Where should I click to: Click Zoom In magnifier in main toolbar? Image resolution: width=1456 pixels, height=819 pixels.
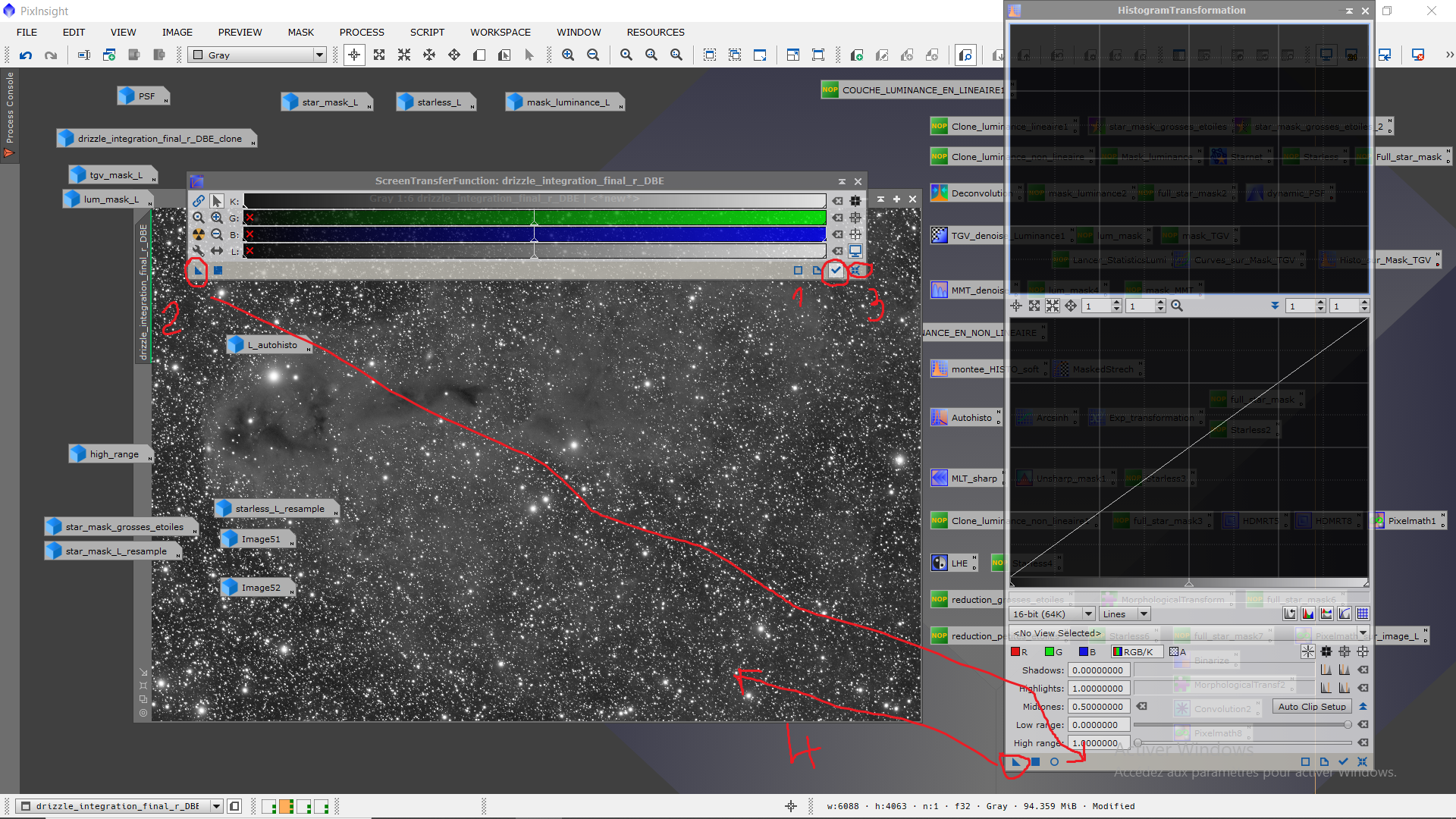(x=568, y=55)
